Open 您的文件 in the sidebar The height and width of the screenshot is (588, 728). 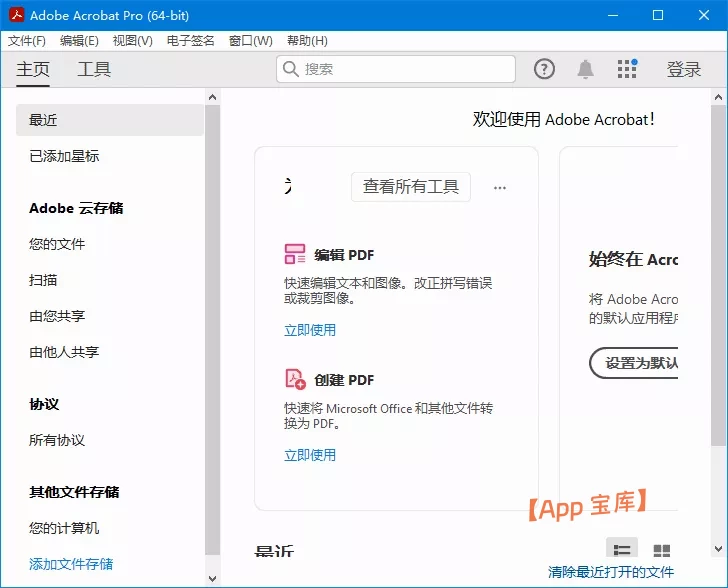coord(57,244)
